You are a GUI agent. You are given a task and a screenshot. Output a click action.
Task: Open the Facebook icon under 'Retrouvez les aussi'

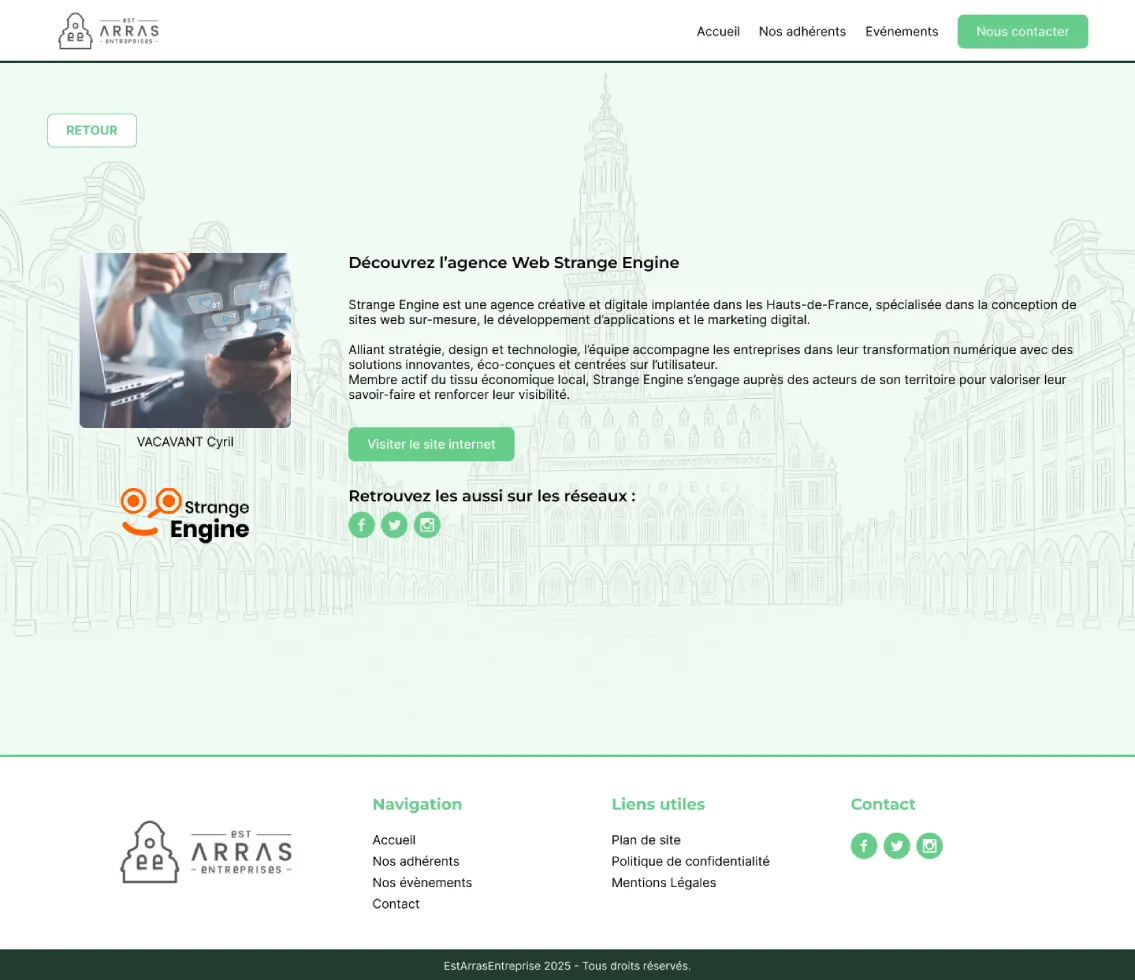pyautogui.click(x=361, y=525)
